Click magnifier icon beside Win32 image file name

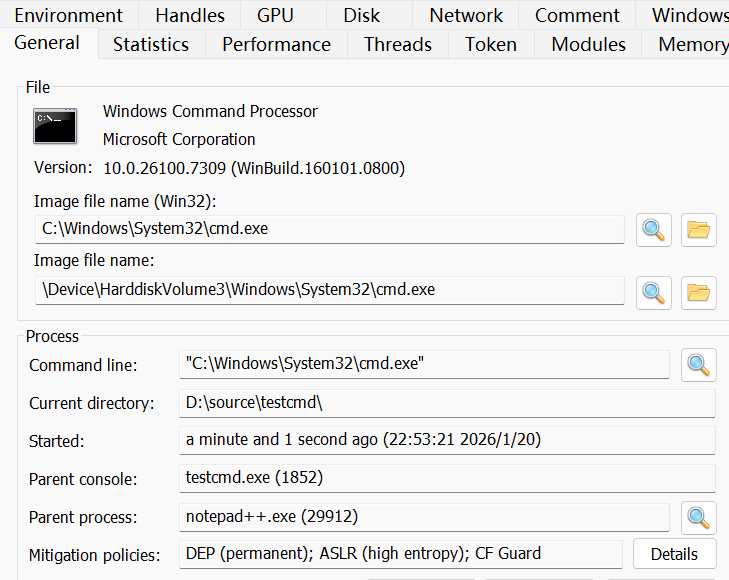[x=654, y=230]
